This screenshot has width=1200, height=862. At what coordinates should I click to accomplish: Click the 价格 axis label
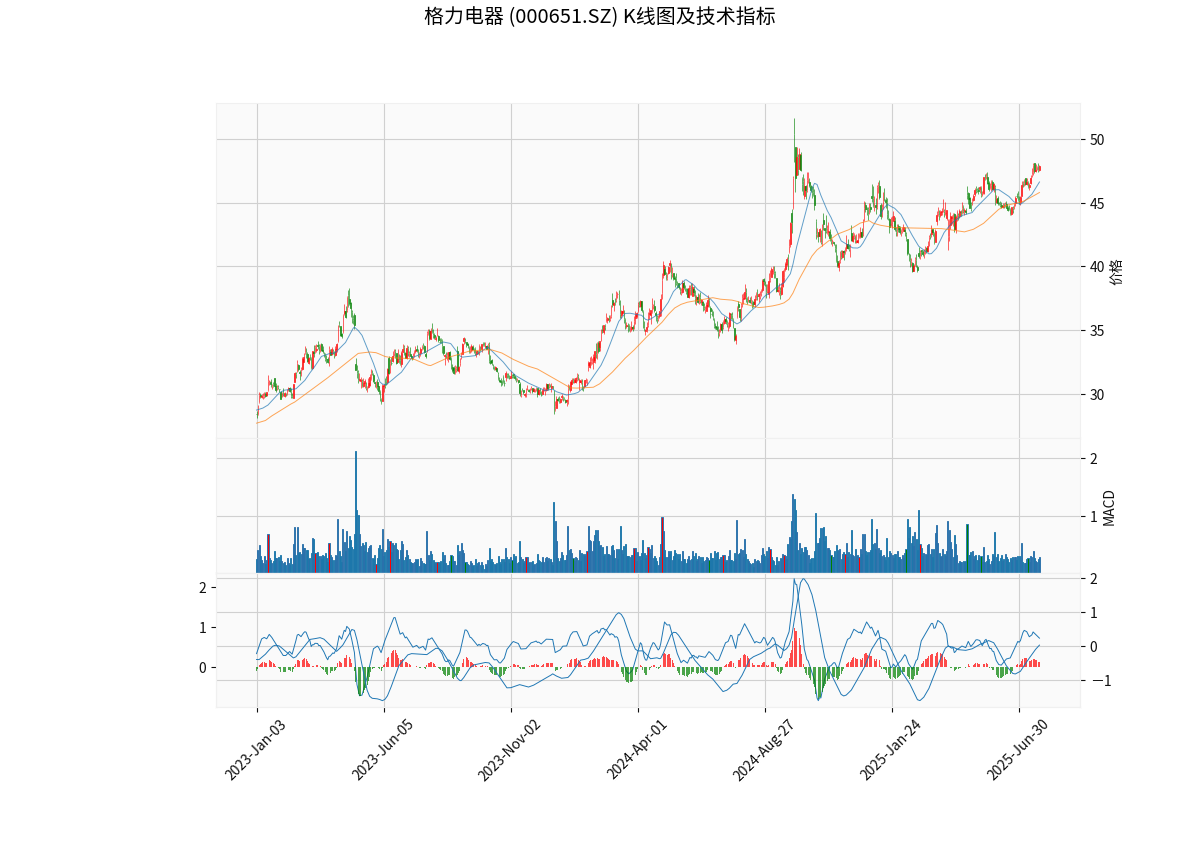(x=1117, y=271)
